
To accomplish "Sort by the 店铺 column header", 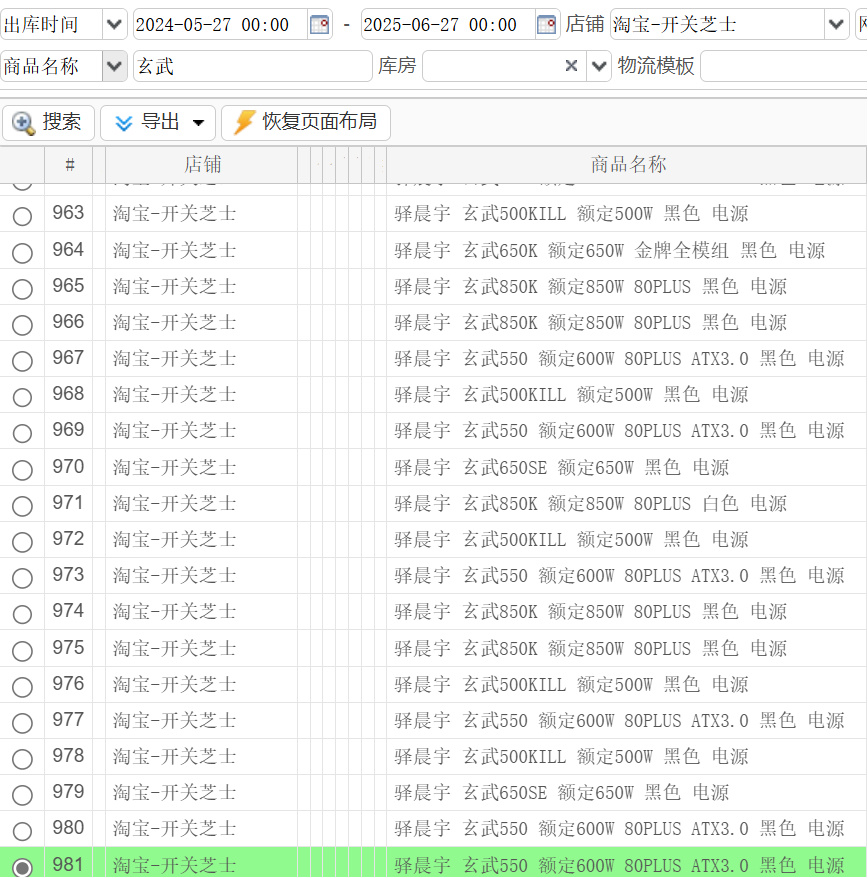I will 202,165.
